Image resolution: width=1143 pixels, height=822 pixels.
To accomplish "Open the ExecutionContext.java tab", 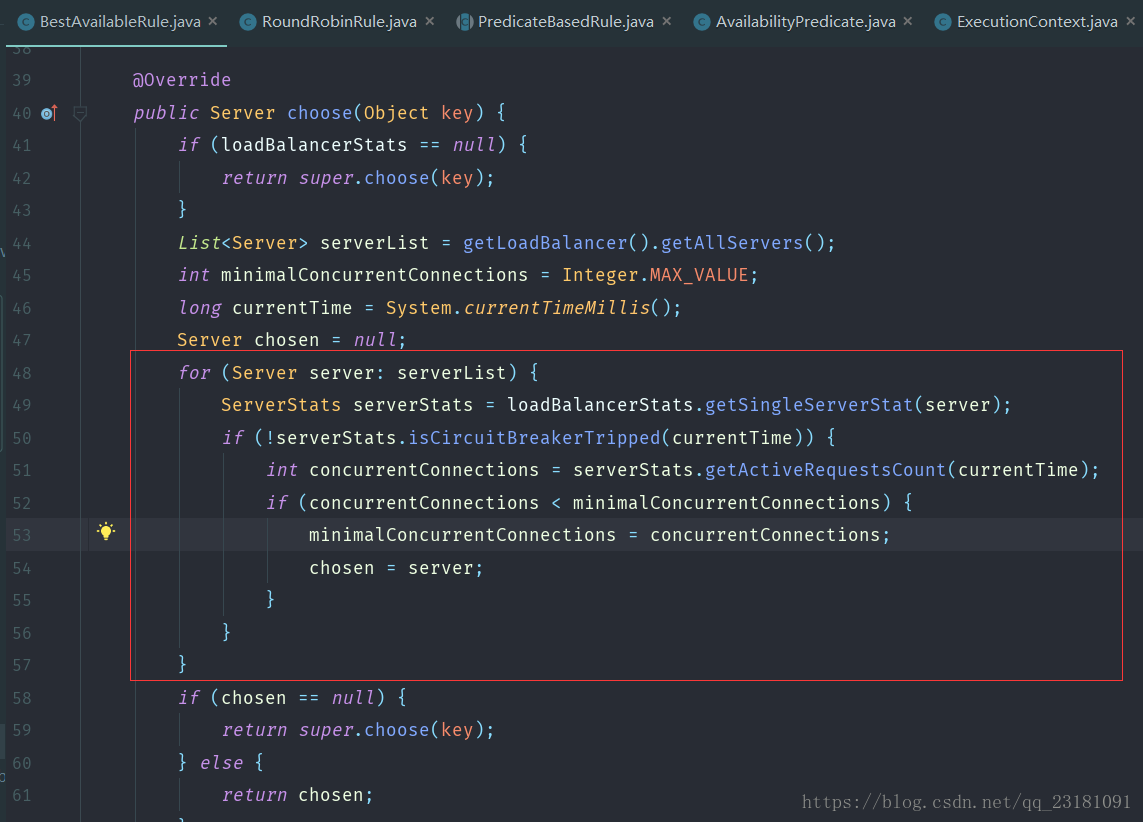I will point(1037,22).
